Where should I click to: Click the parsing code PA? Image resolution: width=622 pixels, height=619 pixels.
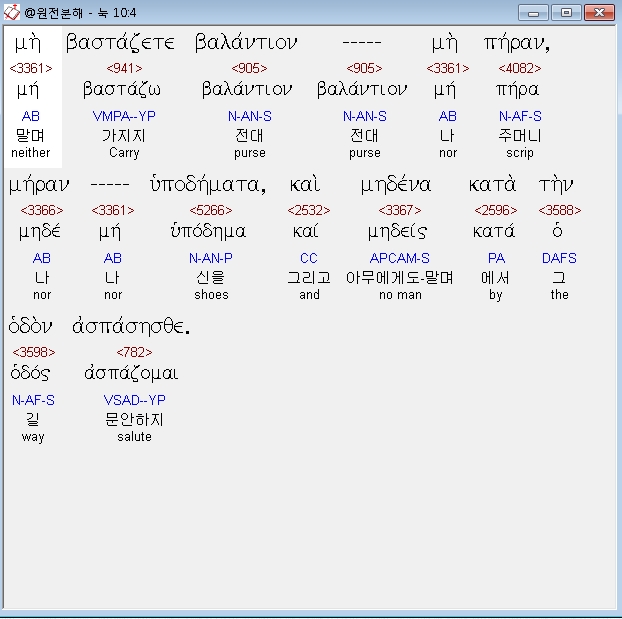click(496, 258)
